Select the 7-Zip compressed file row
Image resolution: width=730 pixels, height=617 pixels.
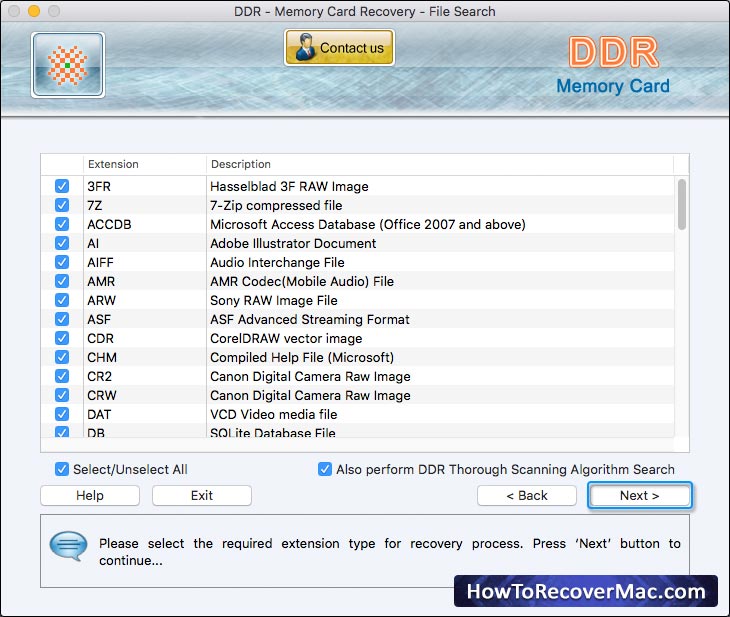[x=358, y=205]
